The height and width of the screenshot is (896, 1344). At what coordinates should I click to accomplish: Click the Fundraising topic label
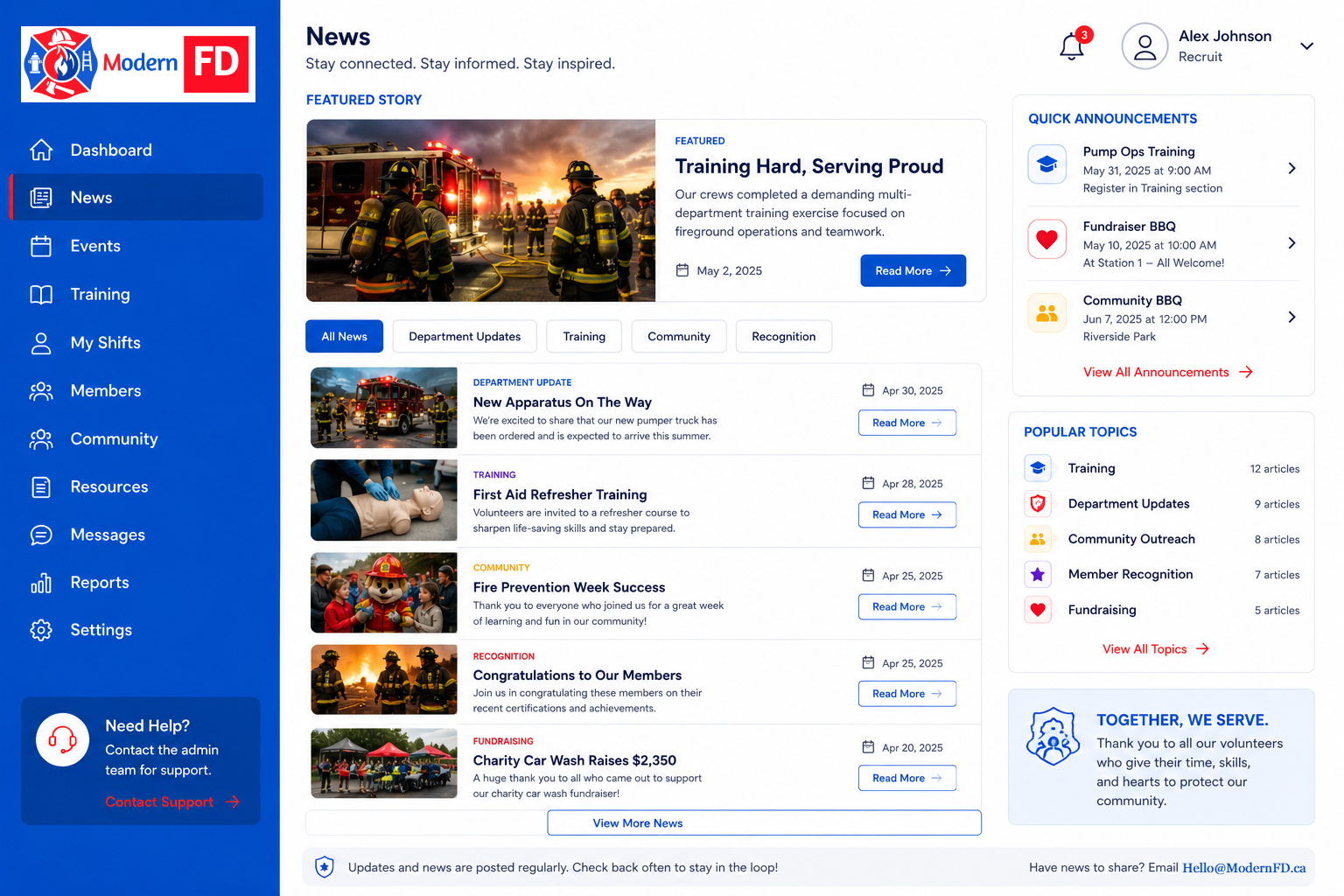coord(1102,610)
